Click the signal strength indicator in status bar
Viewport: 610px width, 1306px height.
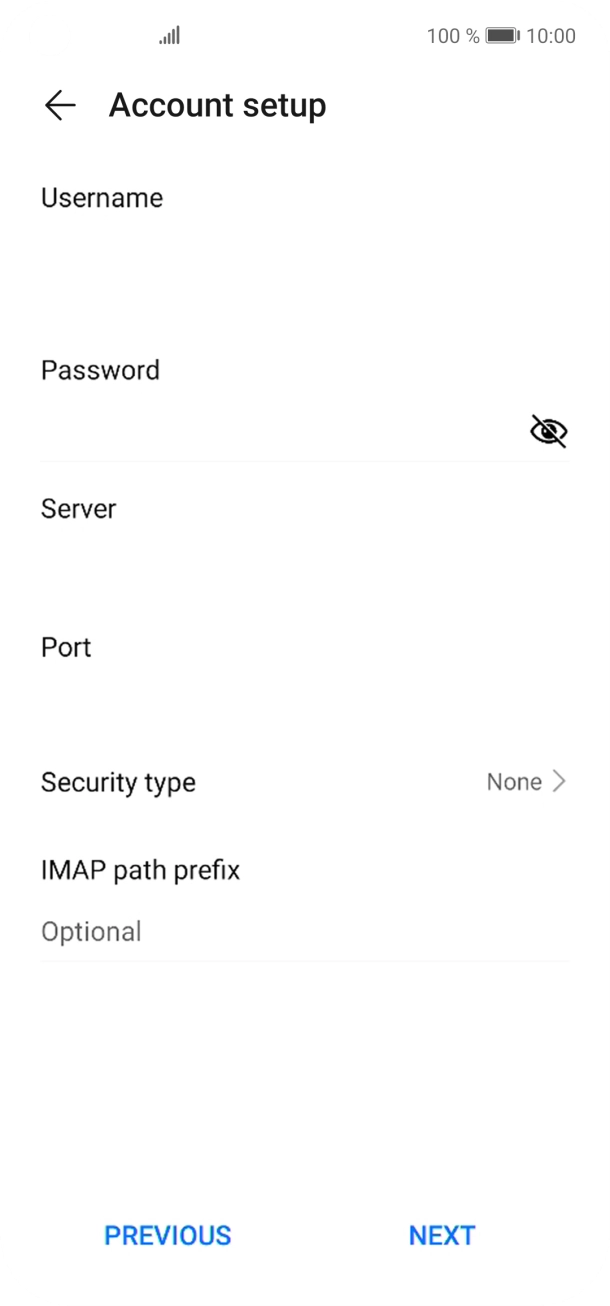(x=168, y=35)
